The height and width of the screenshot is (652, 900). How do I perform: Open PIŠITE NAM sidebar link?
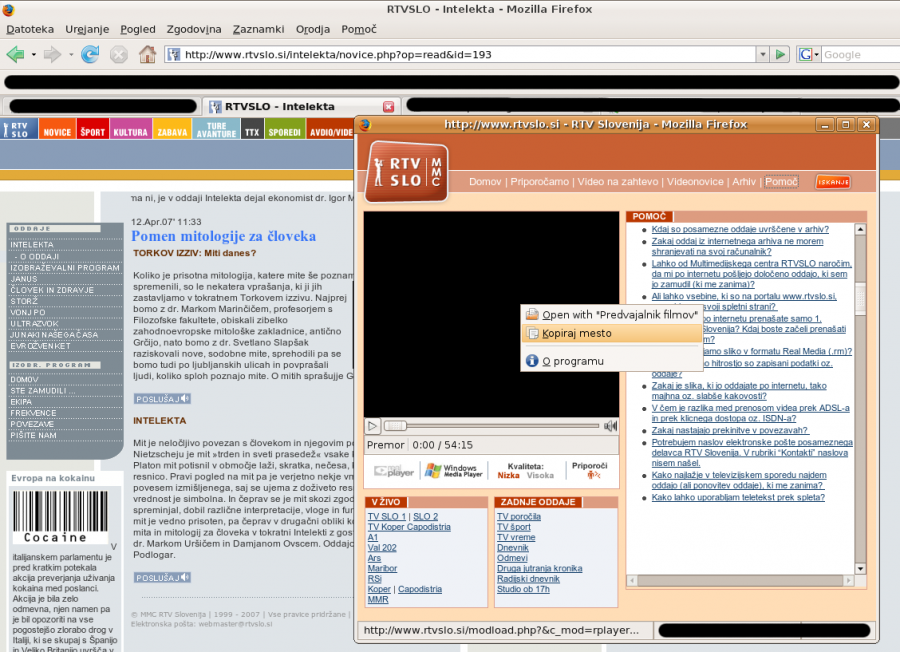click(x=33, y=436)
